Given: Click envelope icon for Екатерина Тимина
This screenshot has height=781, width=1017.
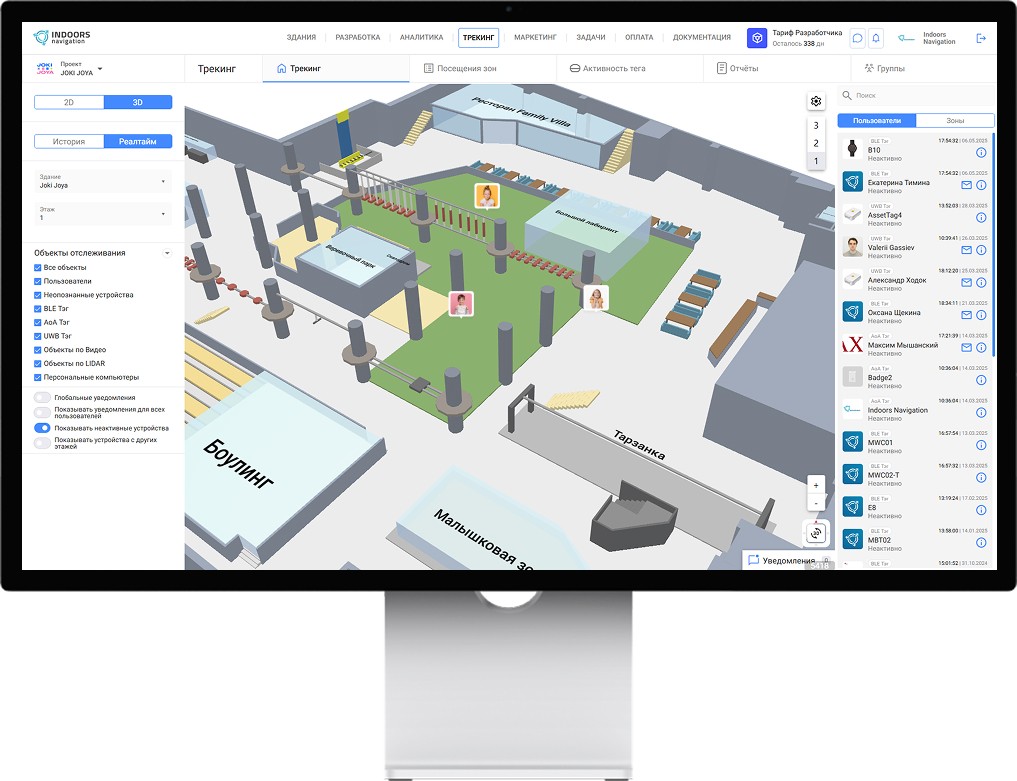Looking at the screenshot, I should click(x=966, y=185).
